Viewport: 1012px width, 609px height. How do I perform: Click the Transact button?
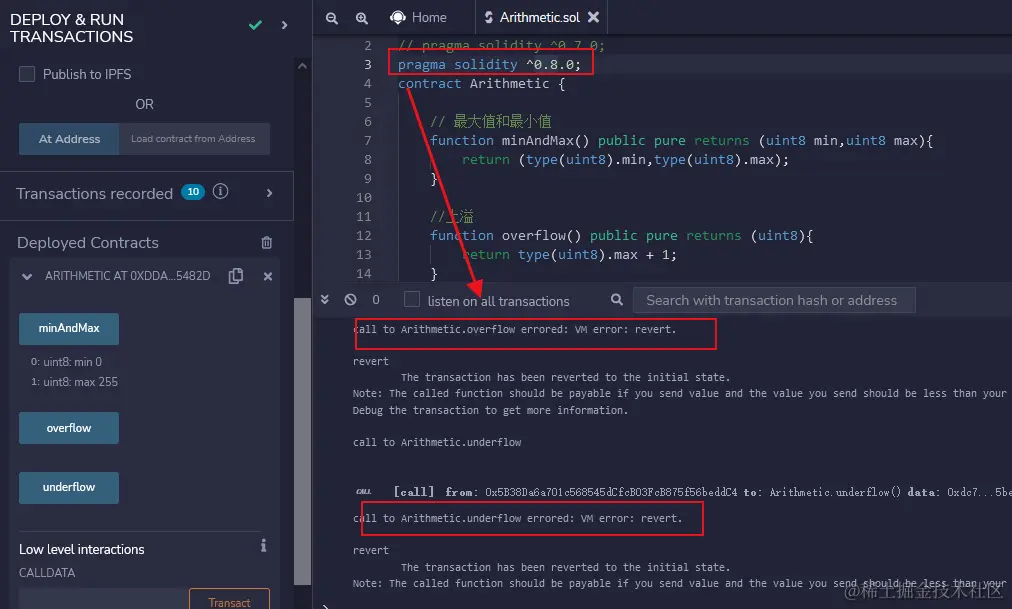[229, 600]
